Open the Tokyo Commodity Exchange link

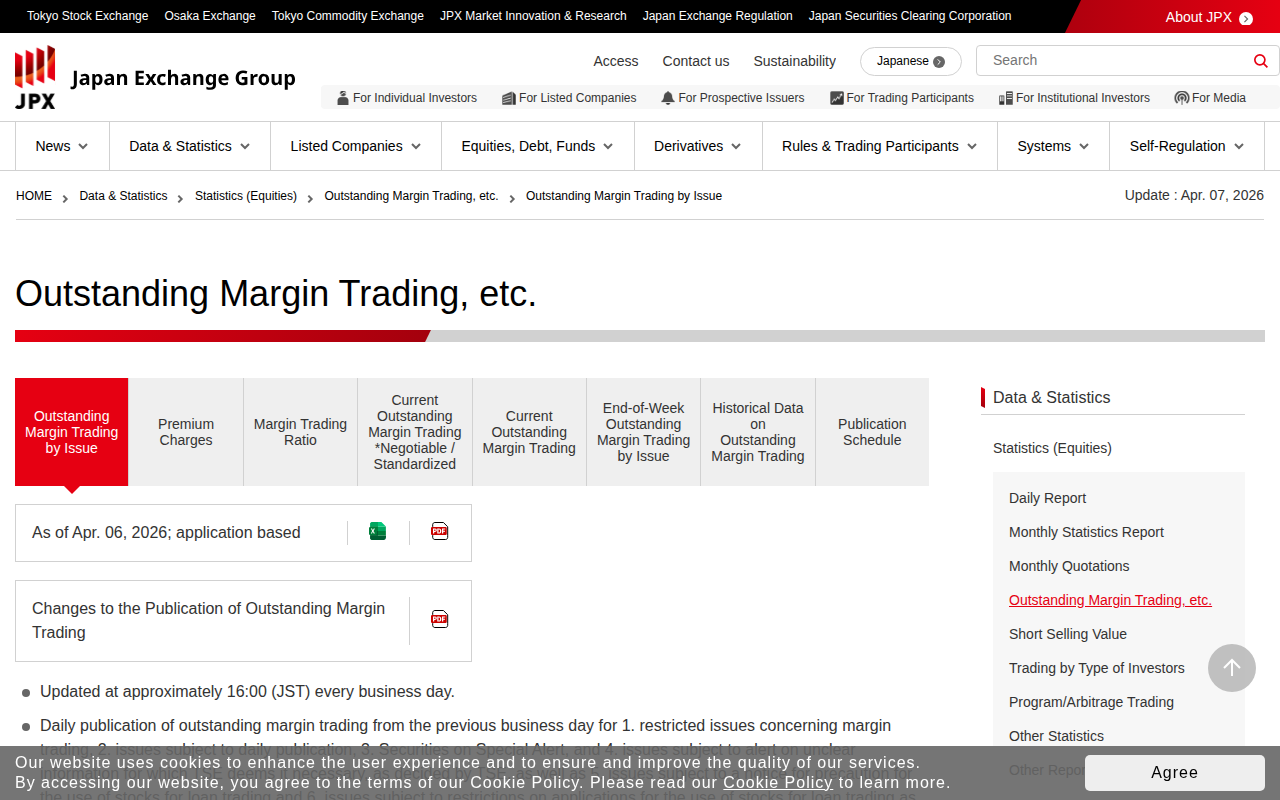[x=348, y=16]
